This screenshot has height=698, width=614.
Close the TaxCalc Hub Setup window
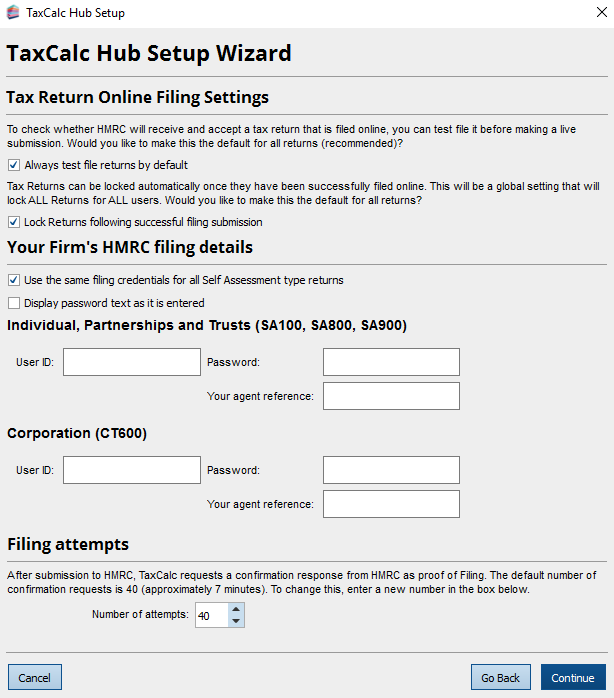point(591,13)
